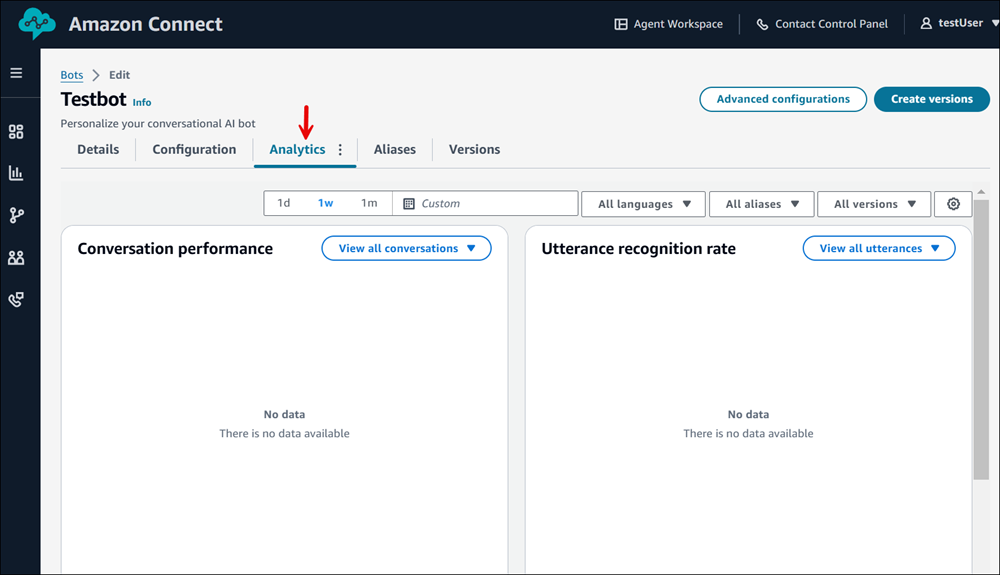The height and width of the screenshot is (575, 1000).
Task: Switch to the Configuration tab
Action: (x=194, y=149)
